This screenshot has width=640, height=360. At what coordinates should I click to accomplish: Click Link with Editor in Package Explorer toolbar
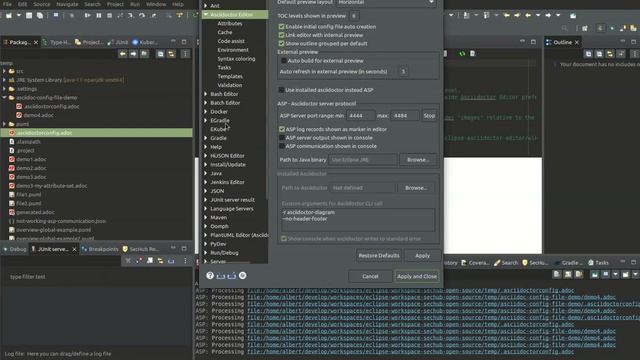(x=171, y=54)
